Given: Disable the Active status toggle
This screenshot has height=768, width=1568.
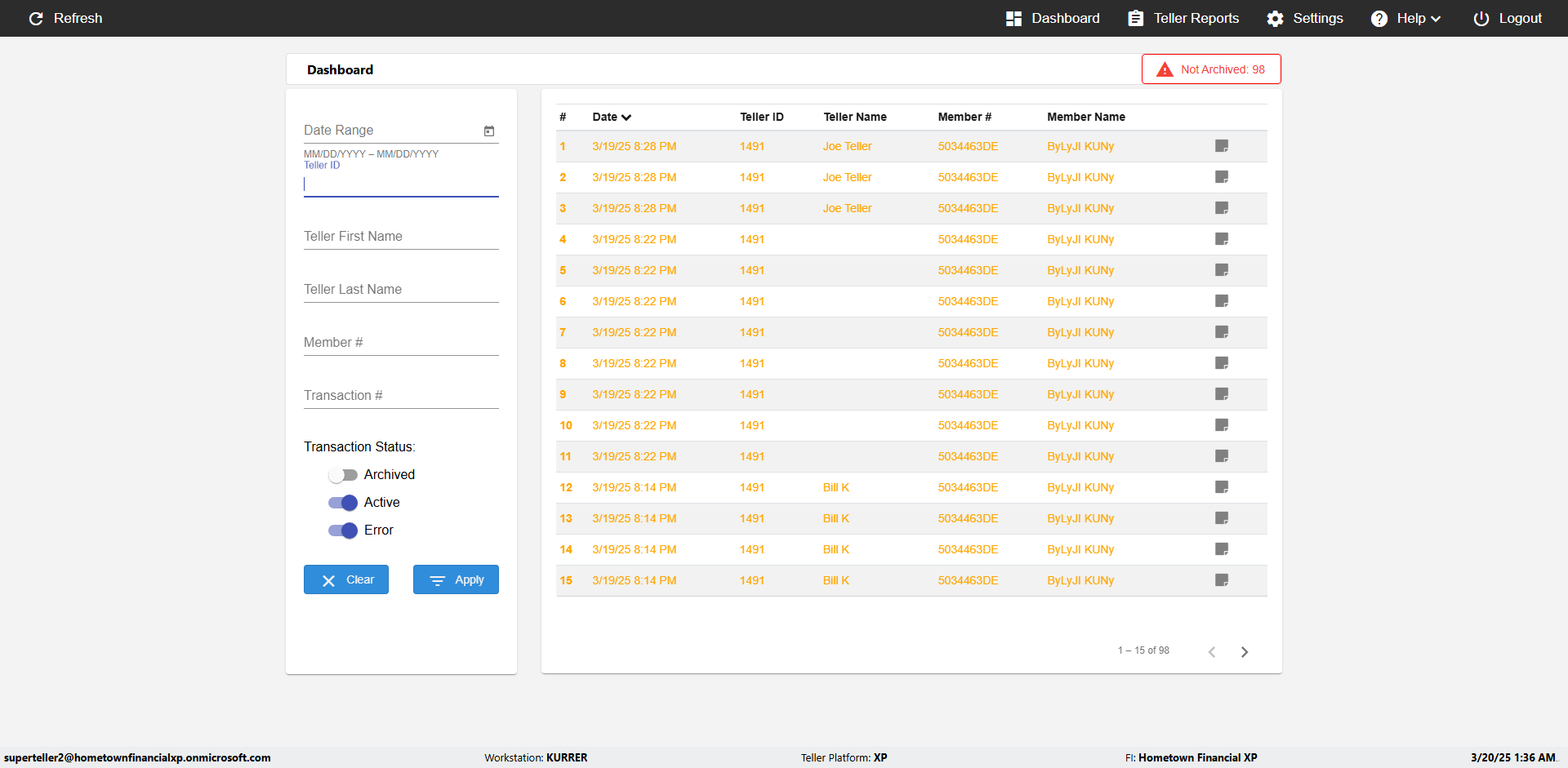Looking at the screenshot, I should click(x=343, y=503).
